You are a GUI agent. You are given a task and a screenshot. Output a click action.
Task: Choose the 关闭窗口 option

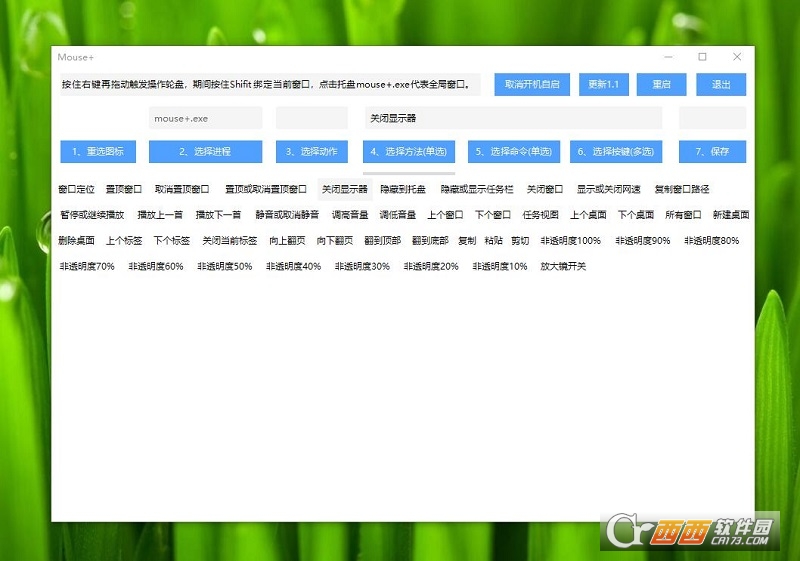click(x=545, y=189)
